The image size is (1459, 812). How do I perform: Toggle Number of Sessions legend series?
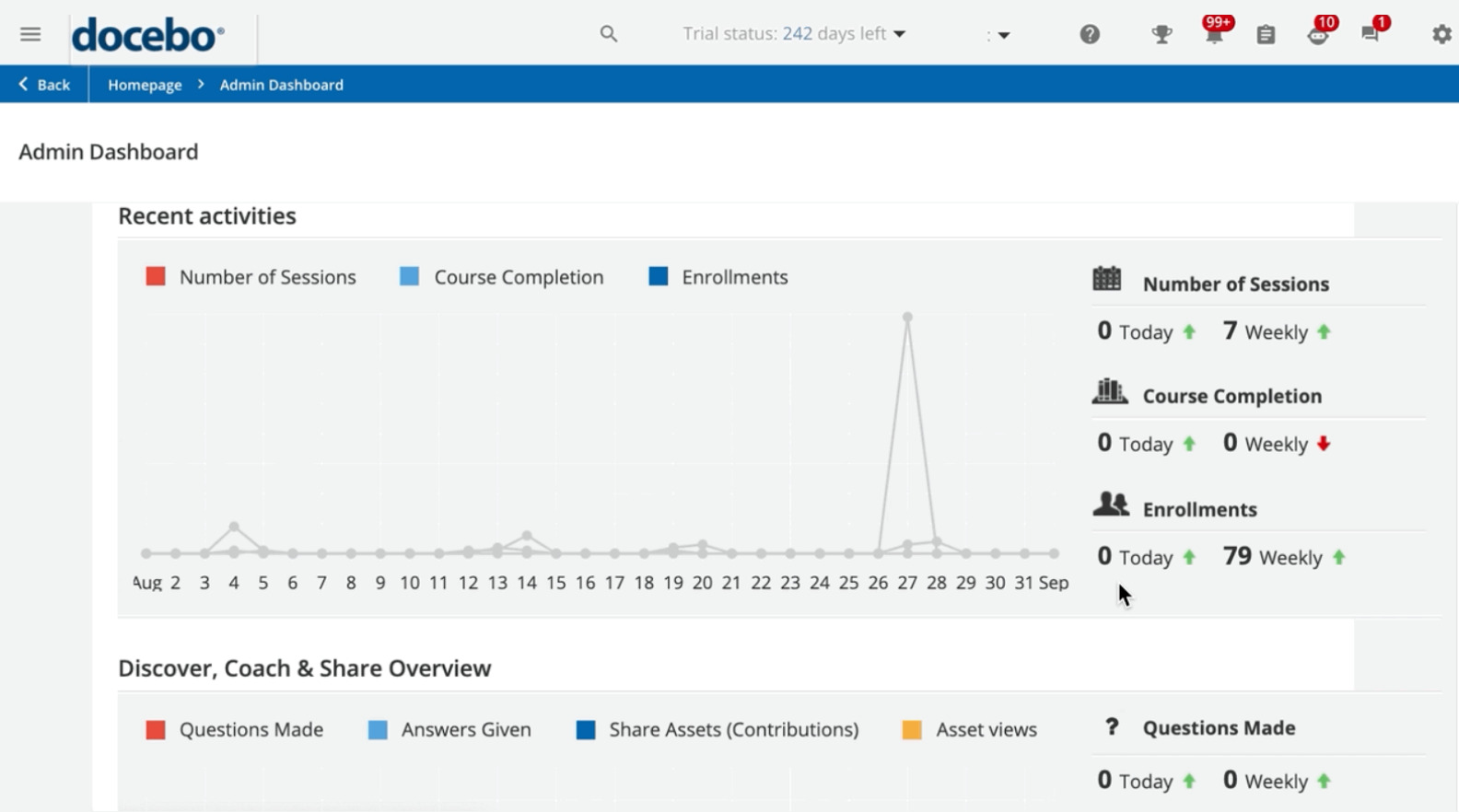click(x=251, y=277)
